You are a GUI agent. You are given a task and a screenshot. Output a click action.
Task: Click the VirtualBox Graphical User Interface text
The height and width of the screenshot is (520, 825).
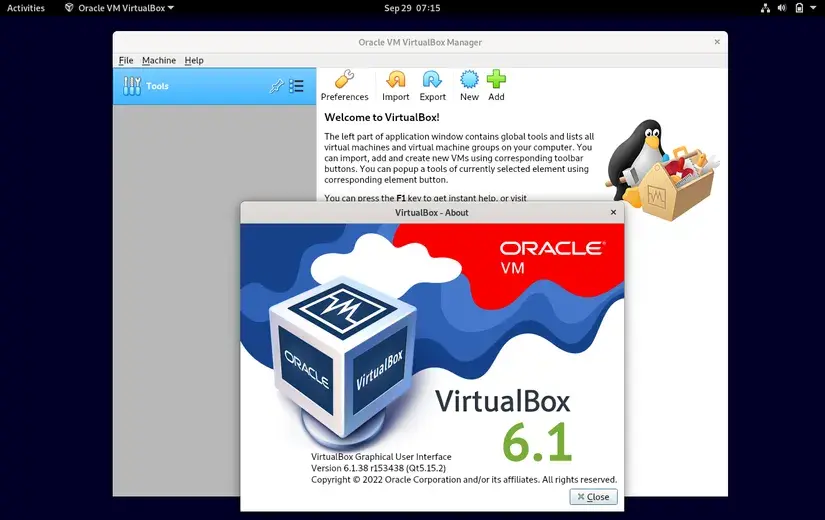click(x=381, y=456)
